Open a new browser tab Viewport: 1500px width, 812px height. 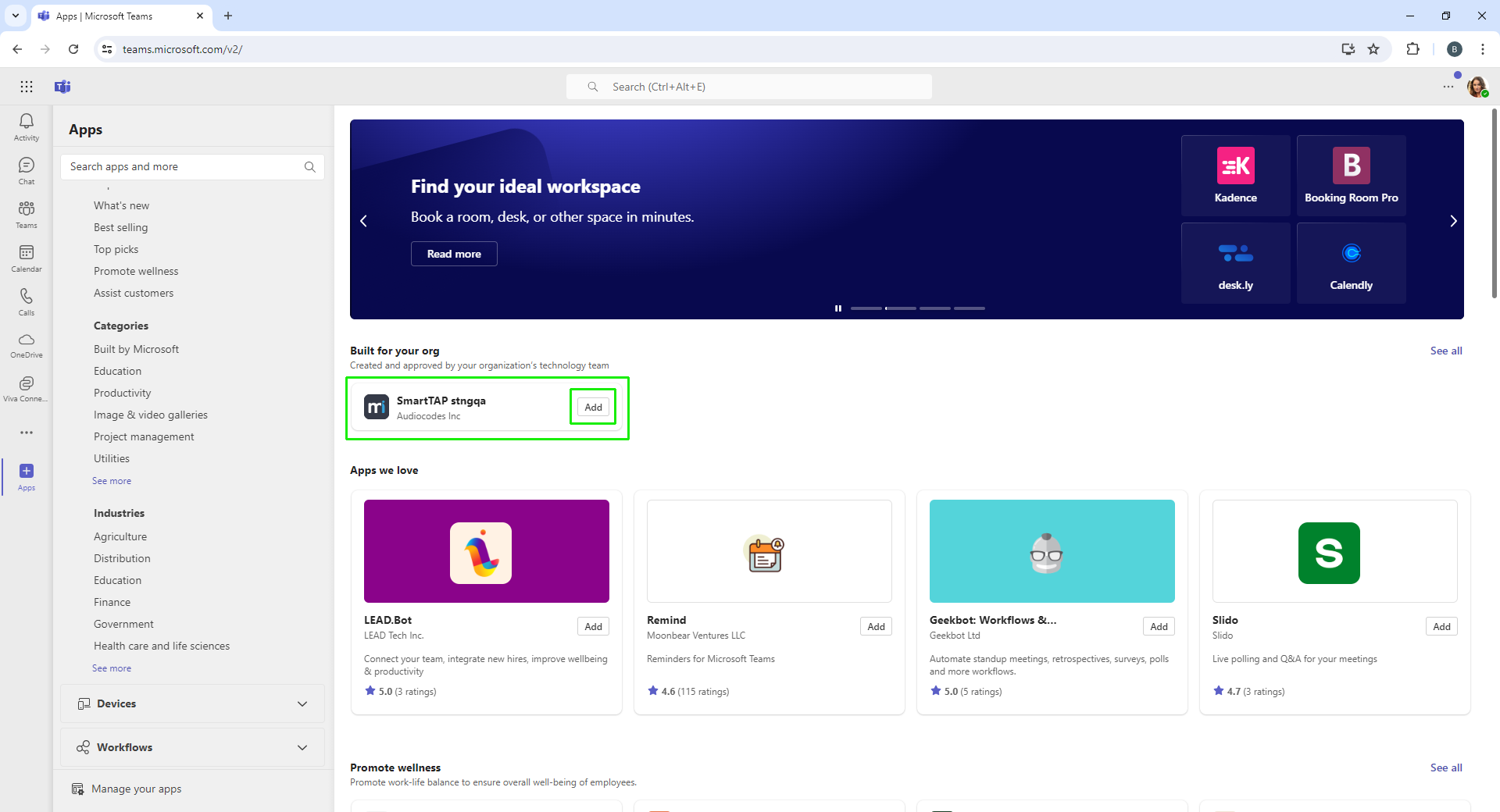point(228,16)
